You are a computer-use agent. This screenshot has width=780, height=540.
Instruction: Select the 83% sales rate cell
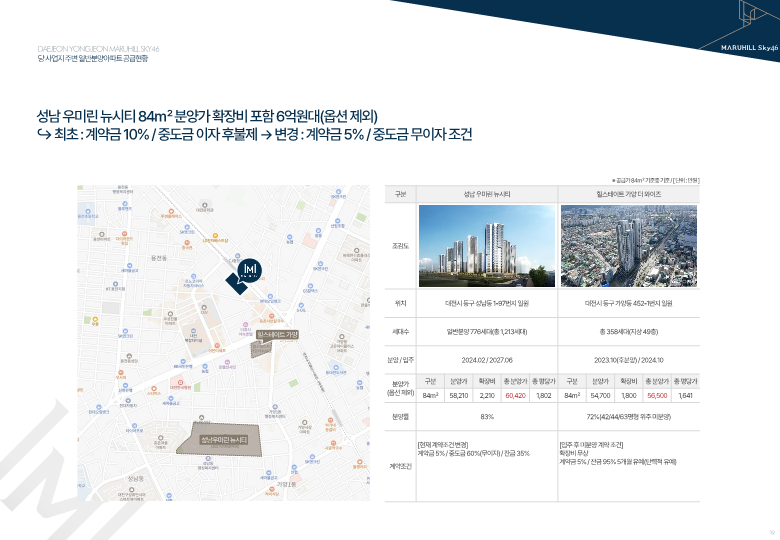coord(487,417)
